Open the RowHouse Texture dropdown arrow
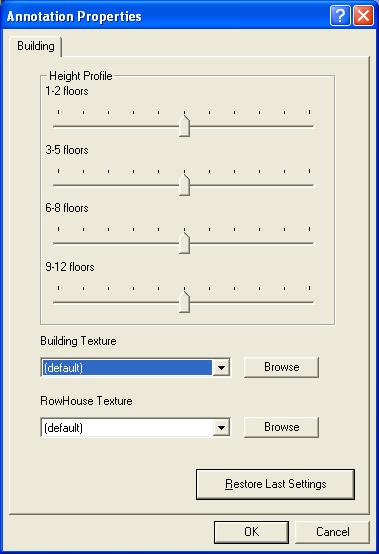This screenshot has width=379, height=554. 221,428
